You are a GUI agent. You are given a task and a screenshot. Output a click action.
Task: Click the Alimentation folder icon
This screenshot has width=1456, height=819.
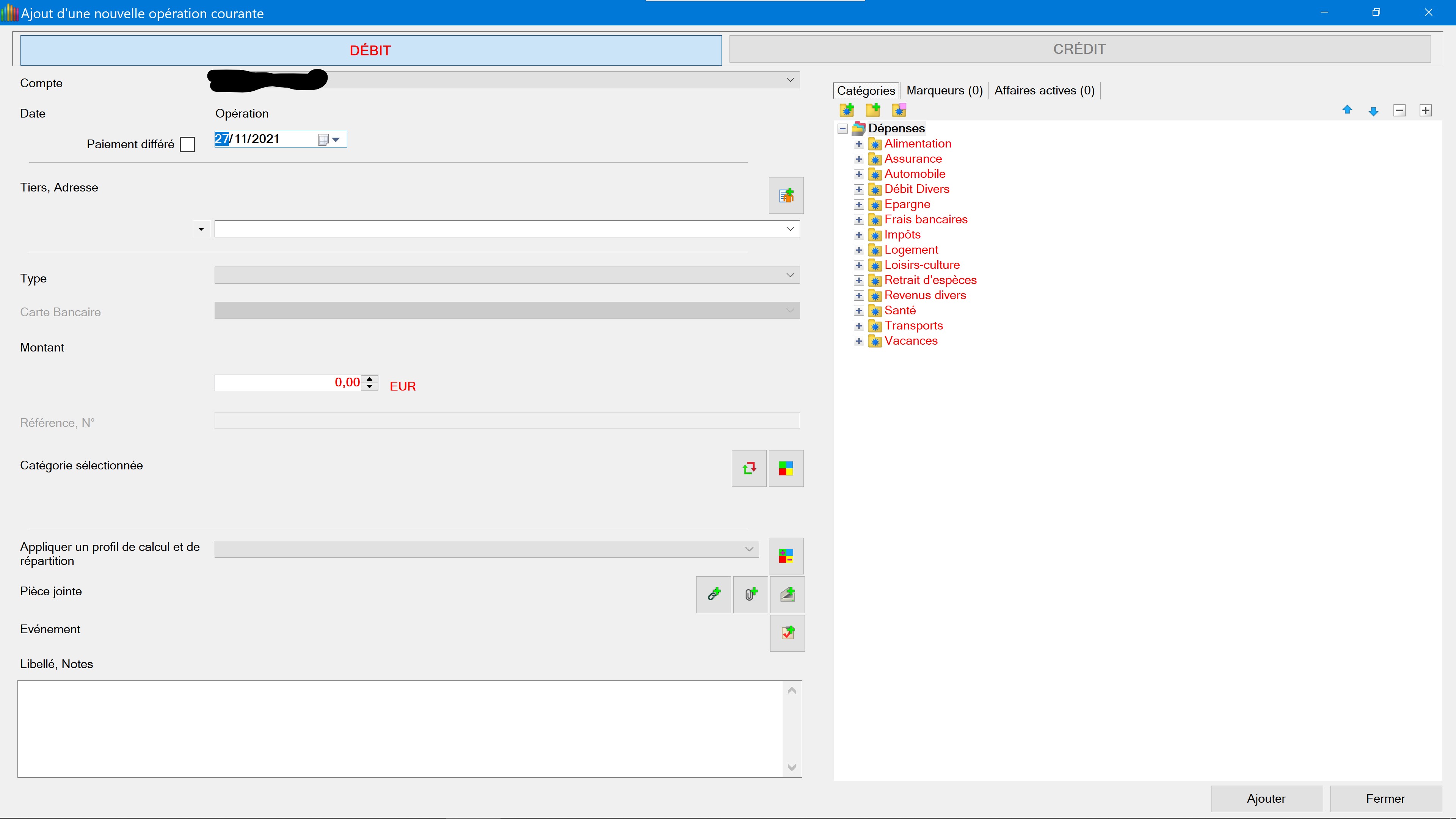pos(875,144)
